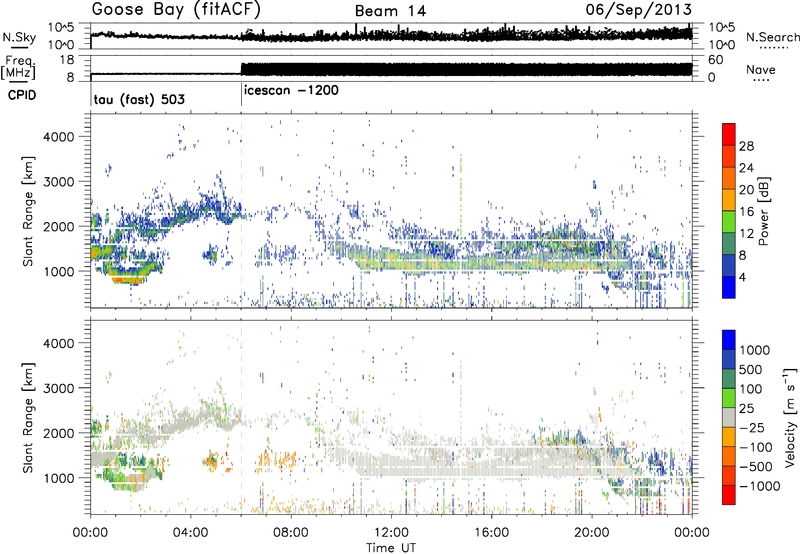Click the gray segment of velocity color bar
Viewport: 800px width, 554px height.
pos(729,418)
